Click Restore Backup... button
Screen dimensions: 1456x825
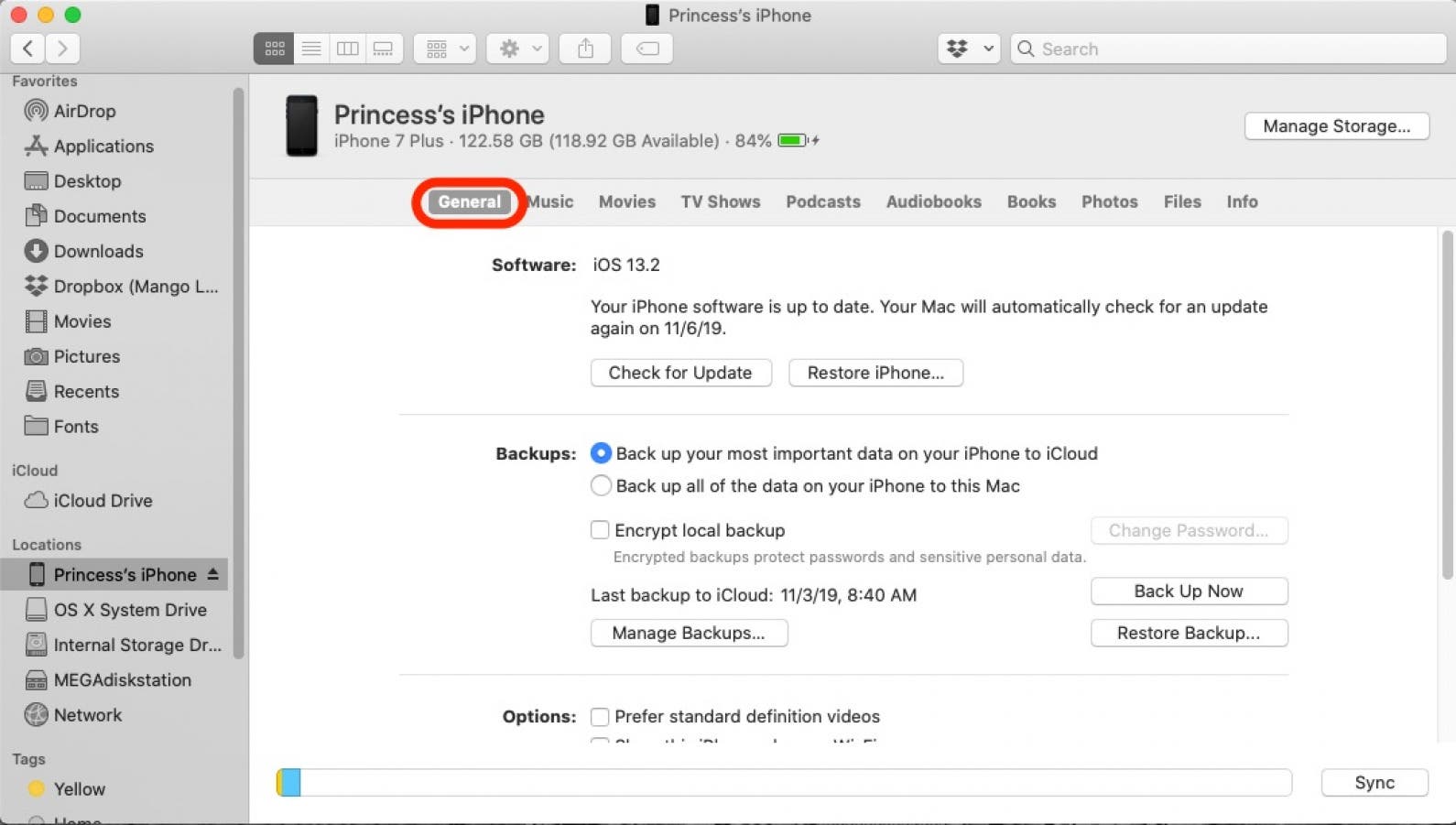coord(1189,633)
